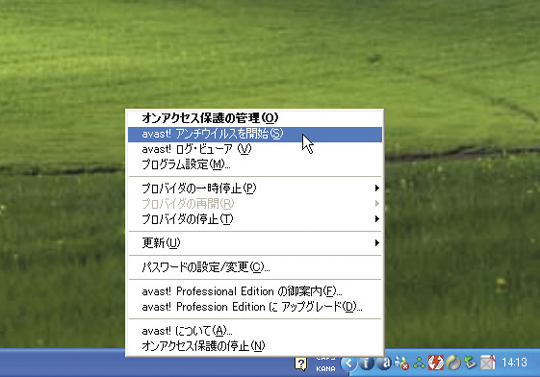Click the tray expand chevron button
The height and width of the screenshot is (377, 540).
pyautogui.click(x=349, y=363)
